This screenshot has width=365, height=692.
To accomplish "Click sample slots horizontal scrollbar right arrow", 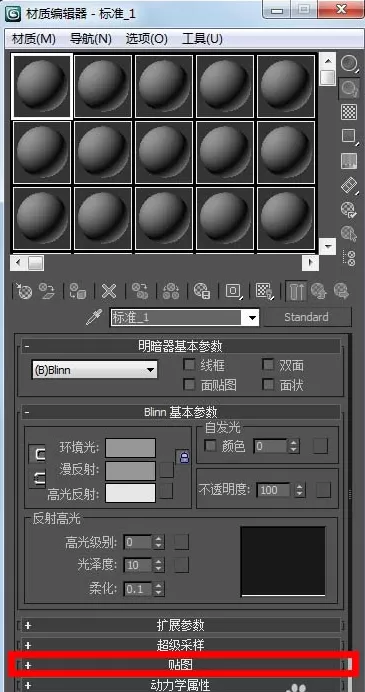I will 311,263.
